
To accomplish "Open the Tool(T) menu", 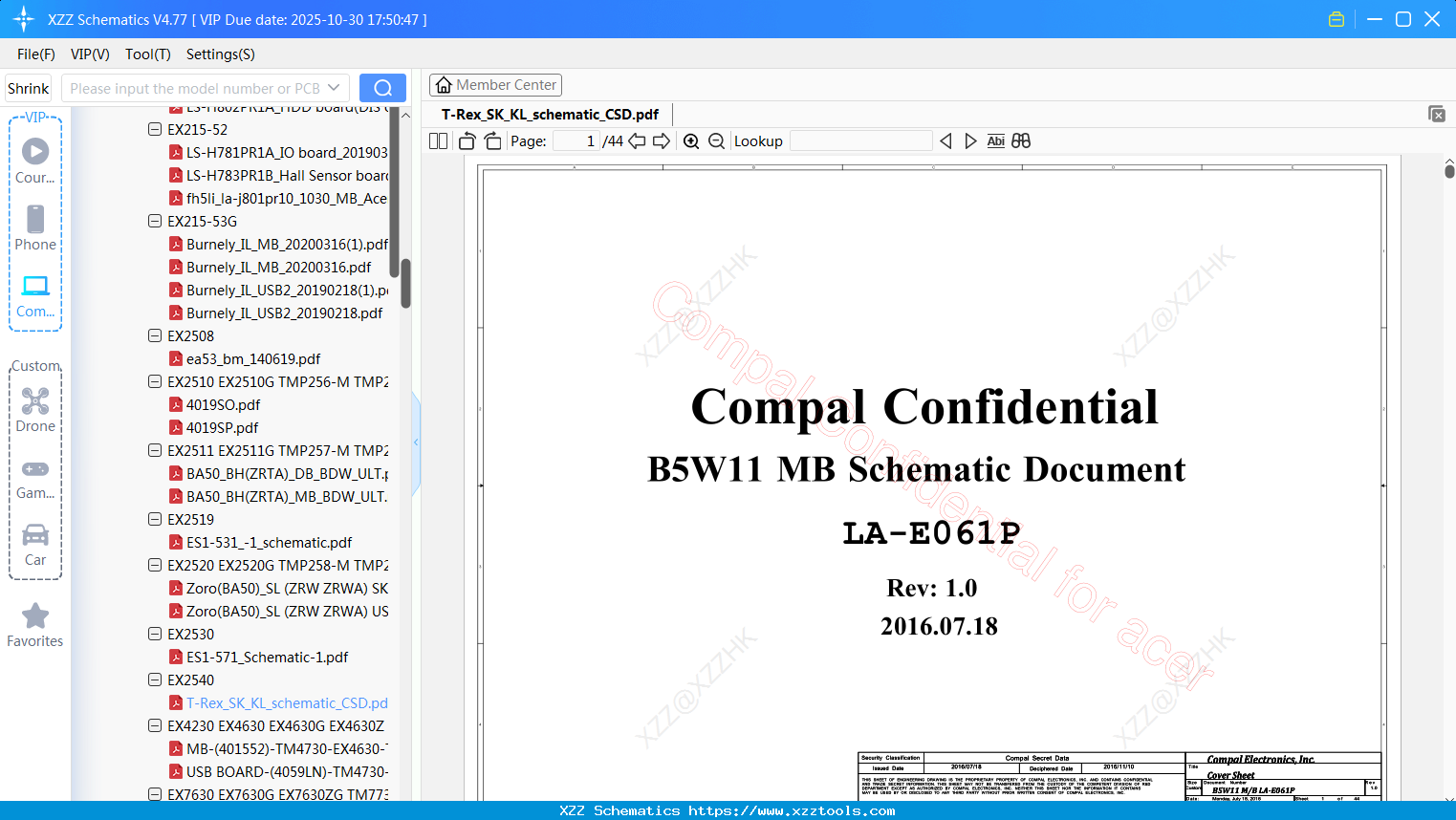I will click(148, 54).
